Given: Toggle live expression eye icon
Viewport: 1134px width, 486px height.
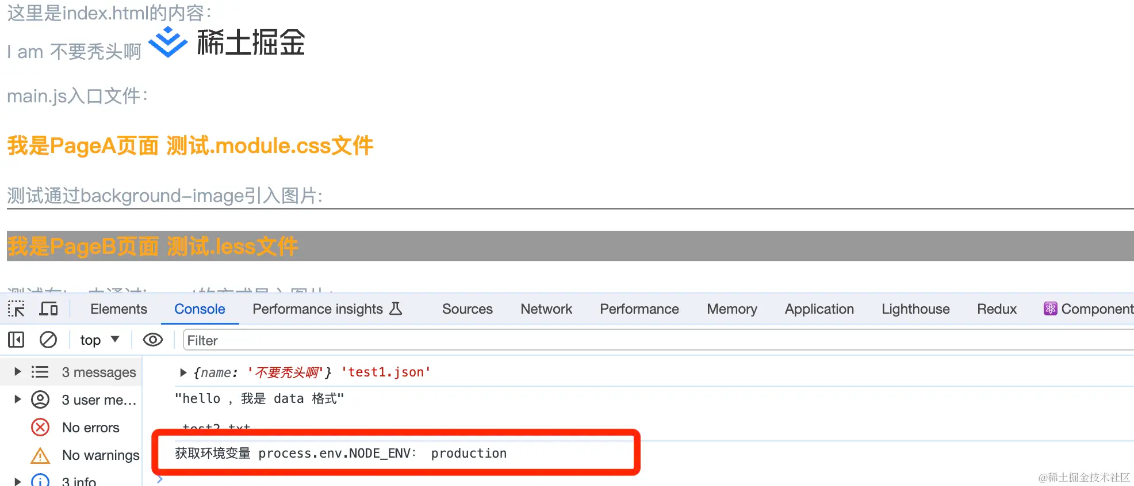Looking at the screenshot, I should 152,340.
